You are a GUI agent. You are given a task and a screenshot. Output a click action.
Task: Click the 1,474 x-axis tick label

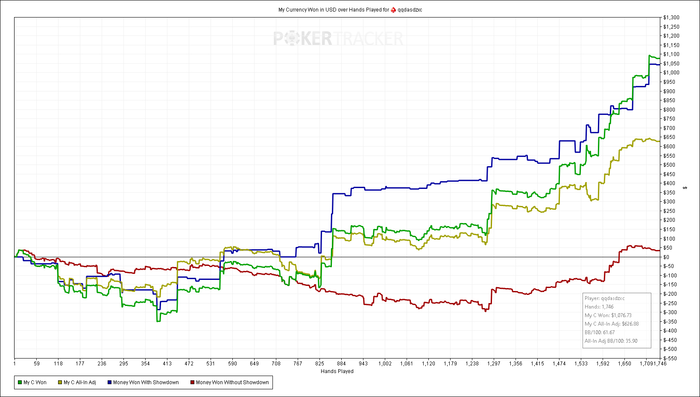(x=560, y=364)
